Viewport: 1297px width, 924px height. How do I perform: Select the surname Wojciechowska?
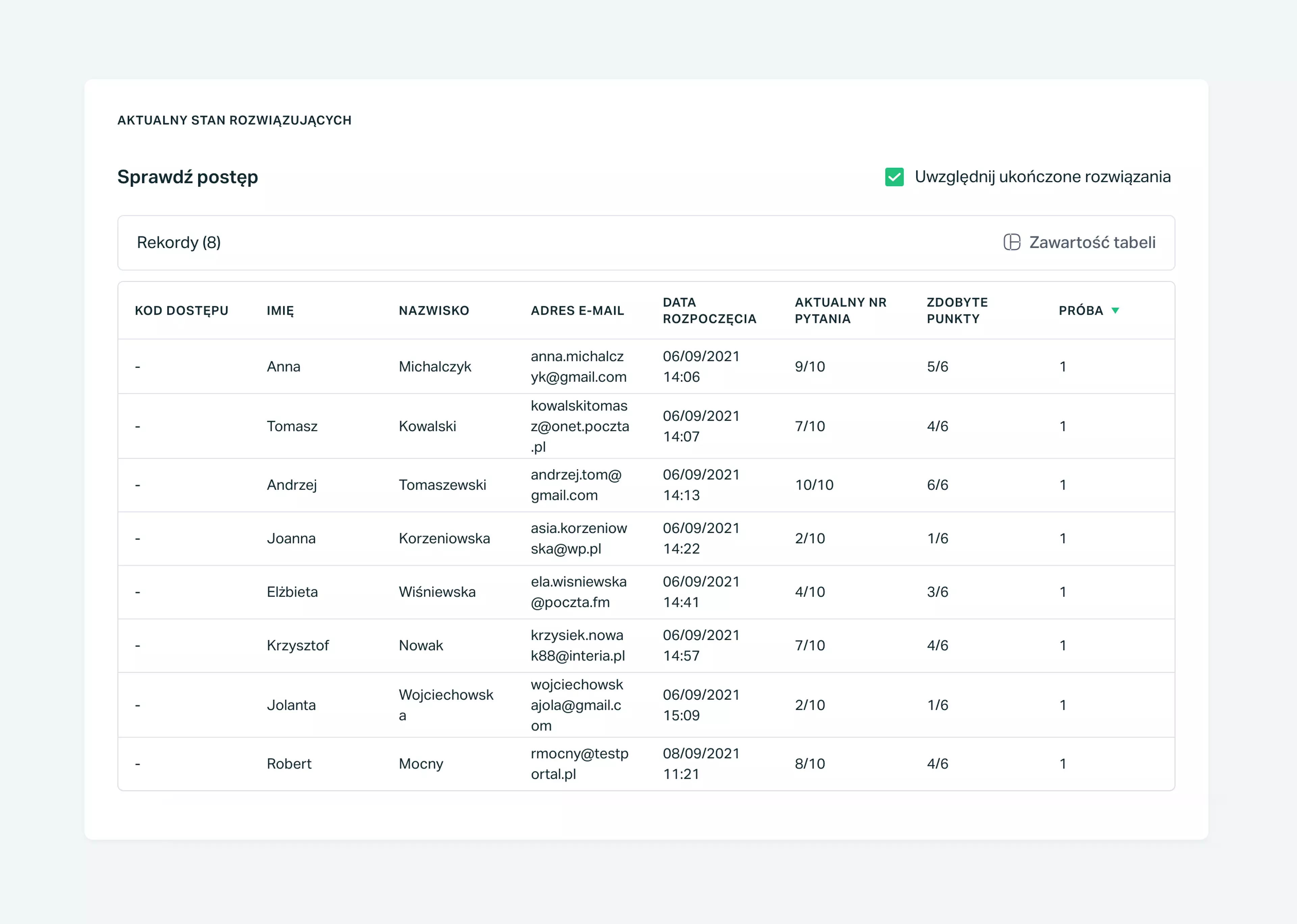coord(446,705)
